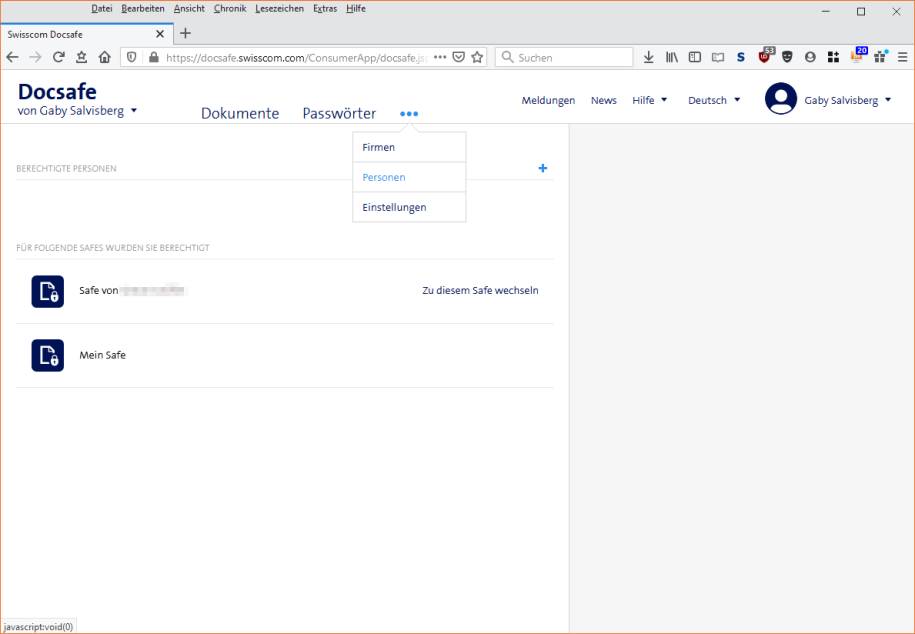Save page to Pocket icon

tap(459, 57)
